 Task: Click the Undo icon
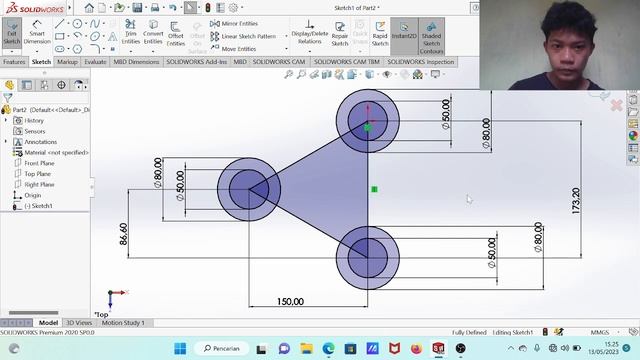coord(173,7)
